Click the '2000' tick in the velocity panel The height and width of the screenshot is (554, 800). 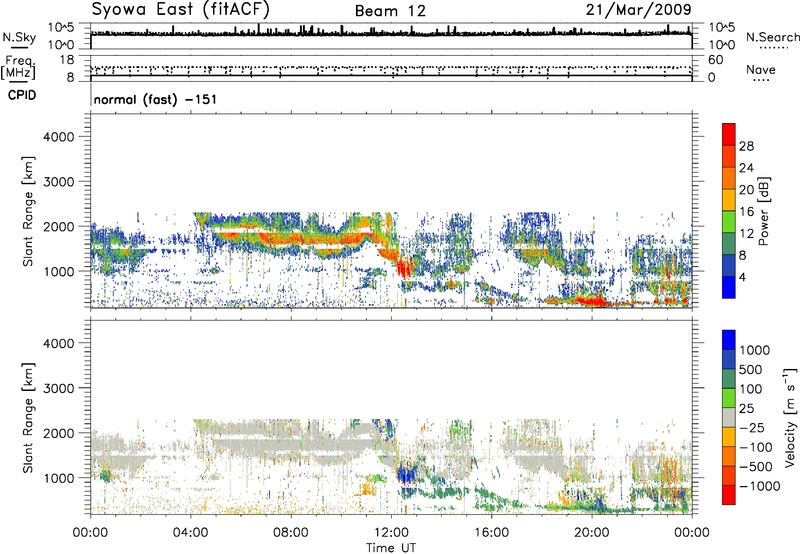[59, 433]
